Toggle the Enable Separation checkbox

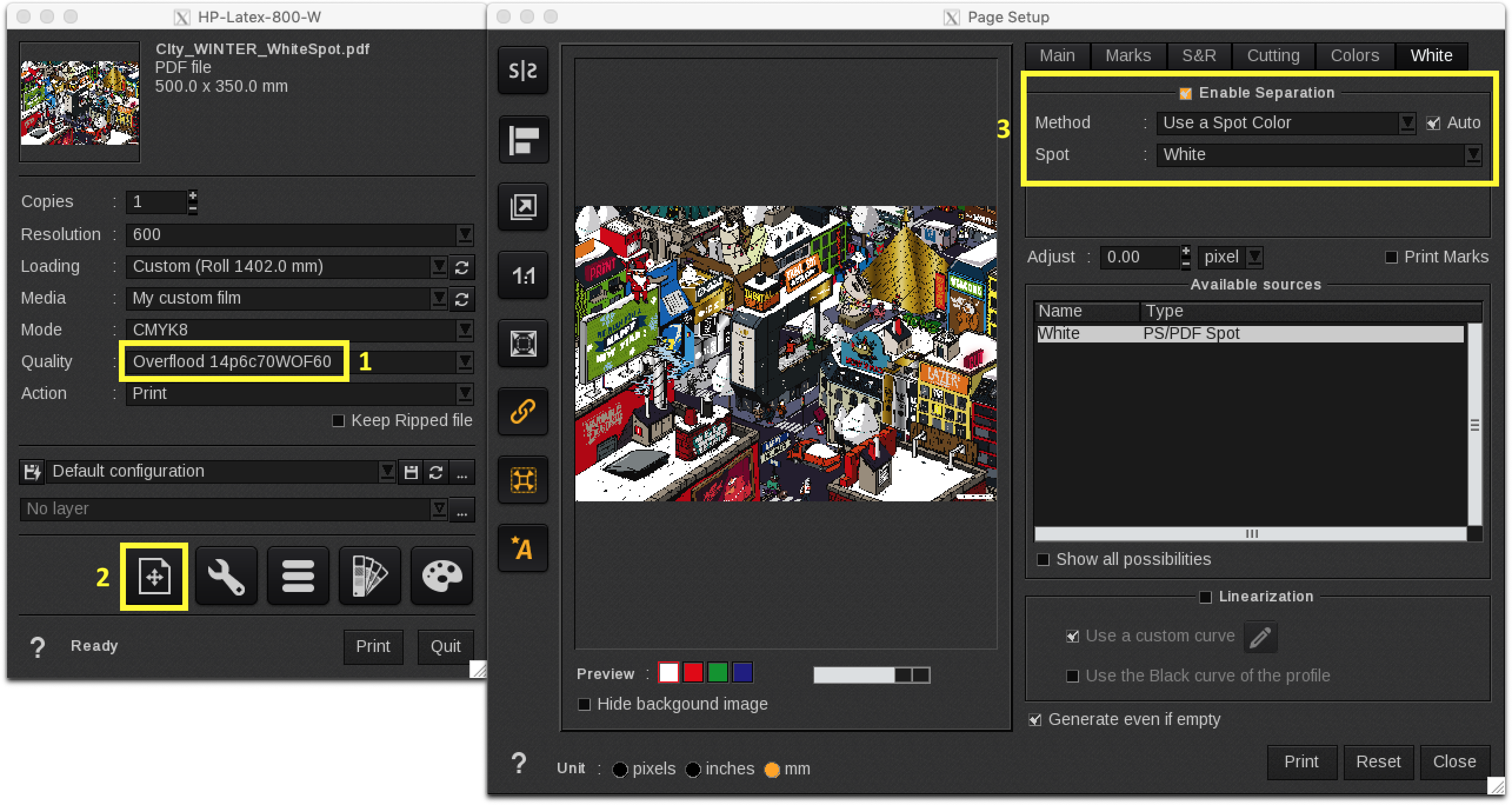[x=1184, y=92]
